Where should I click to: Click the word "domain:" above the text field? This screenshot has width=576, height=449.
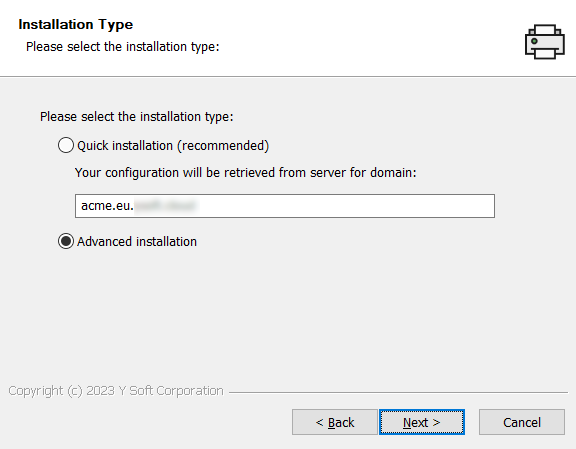click(393, 172)
